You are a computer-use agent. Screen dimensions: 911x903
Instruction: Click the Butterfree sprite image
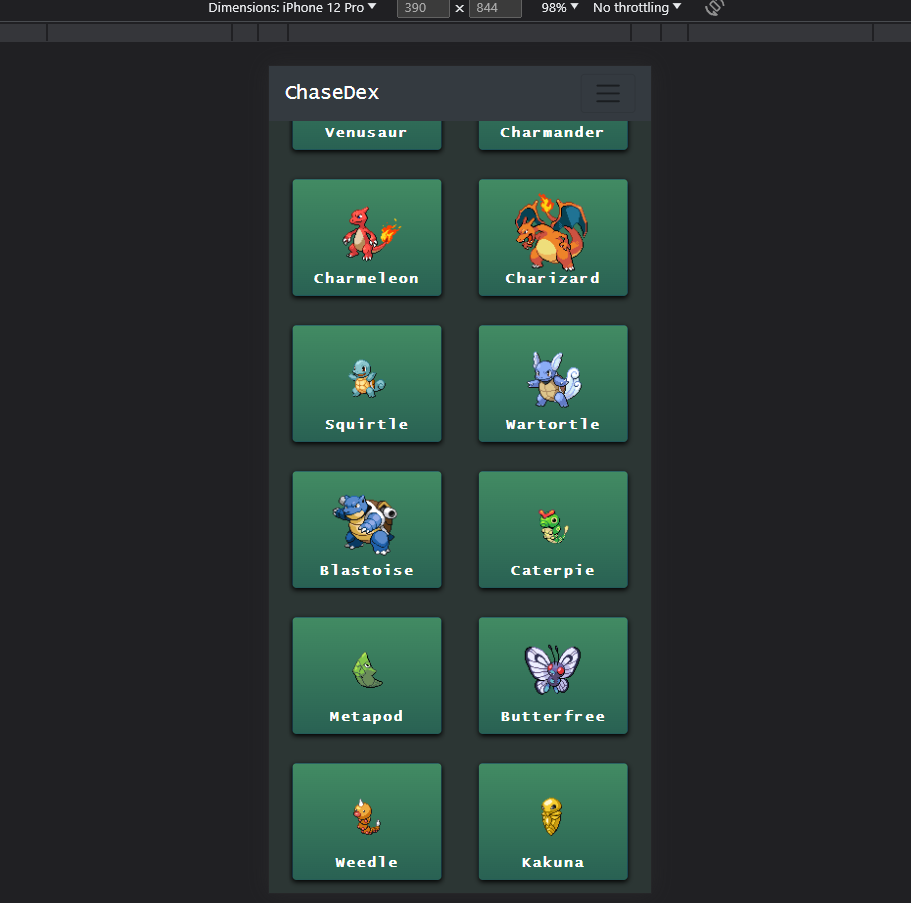click(553, 668)
